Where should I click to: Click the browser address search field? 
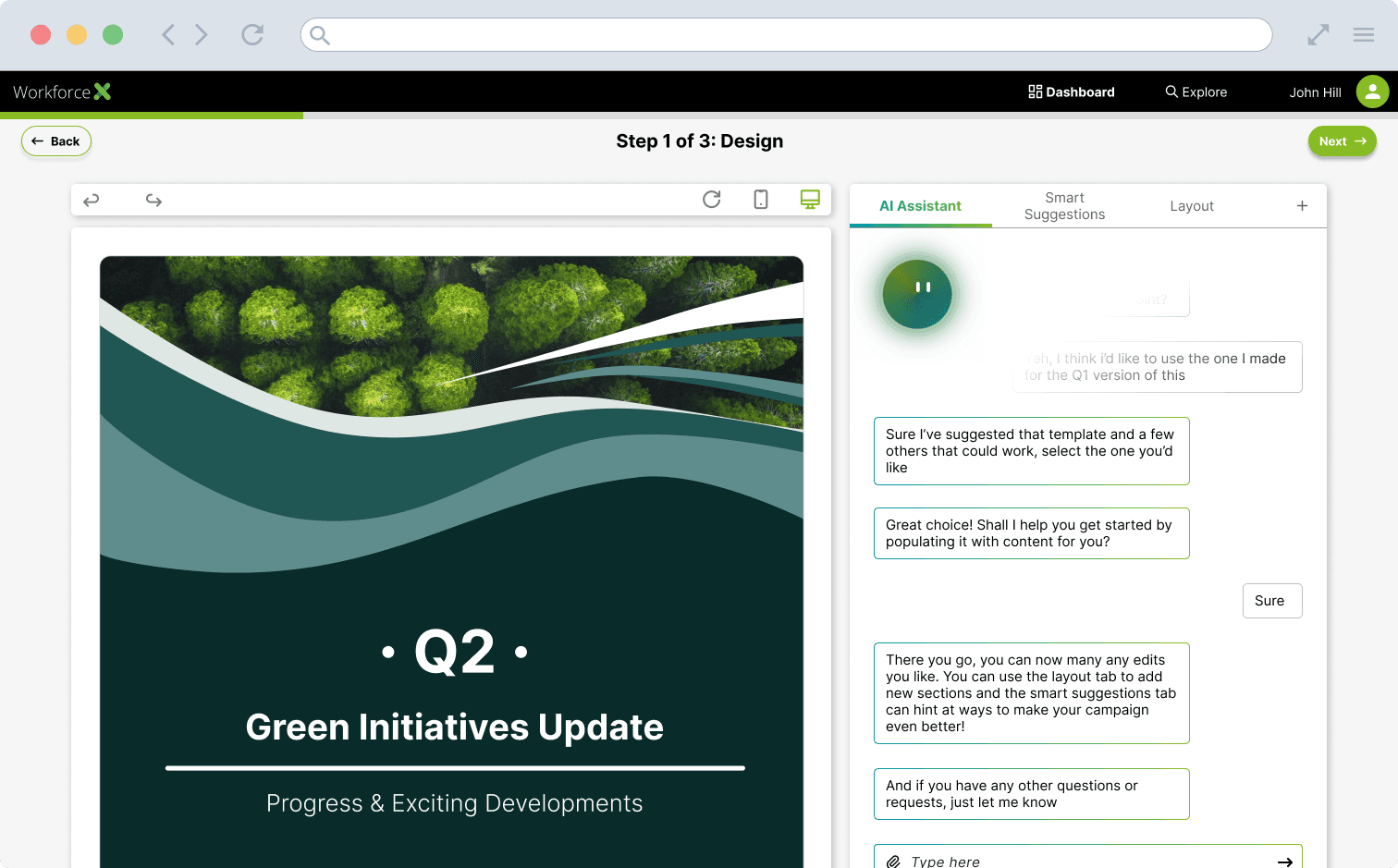[786, 35]
